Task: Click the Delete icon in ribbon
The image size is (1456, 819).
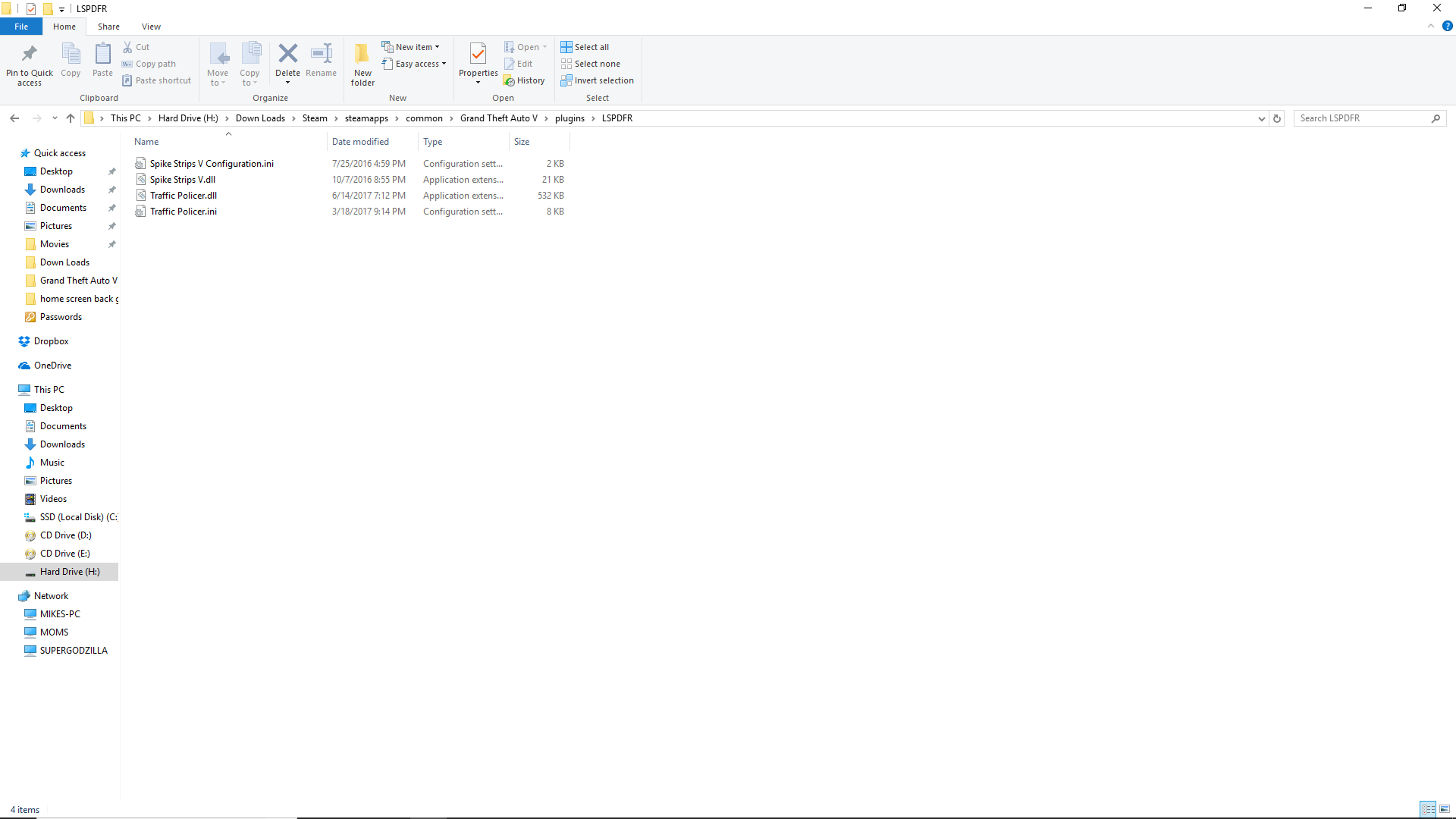Action: coord(287,54)
